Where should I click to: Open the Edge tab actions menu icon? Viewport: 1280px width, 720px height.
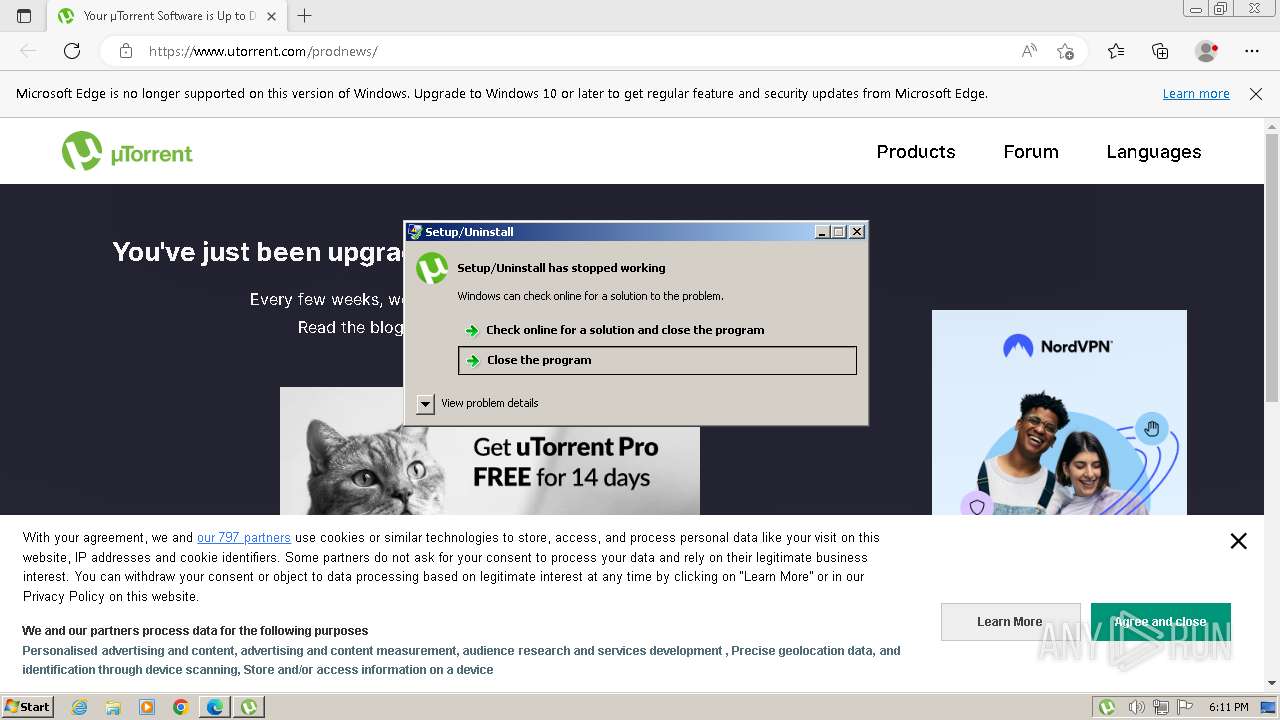pyautogui.click(x=24, y=16)
